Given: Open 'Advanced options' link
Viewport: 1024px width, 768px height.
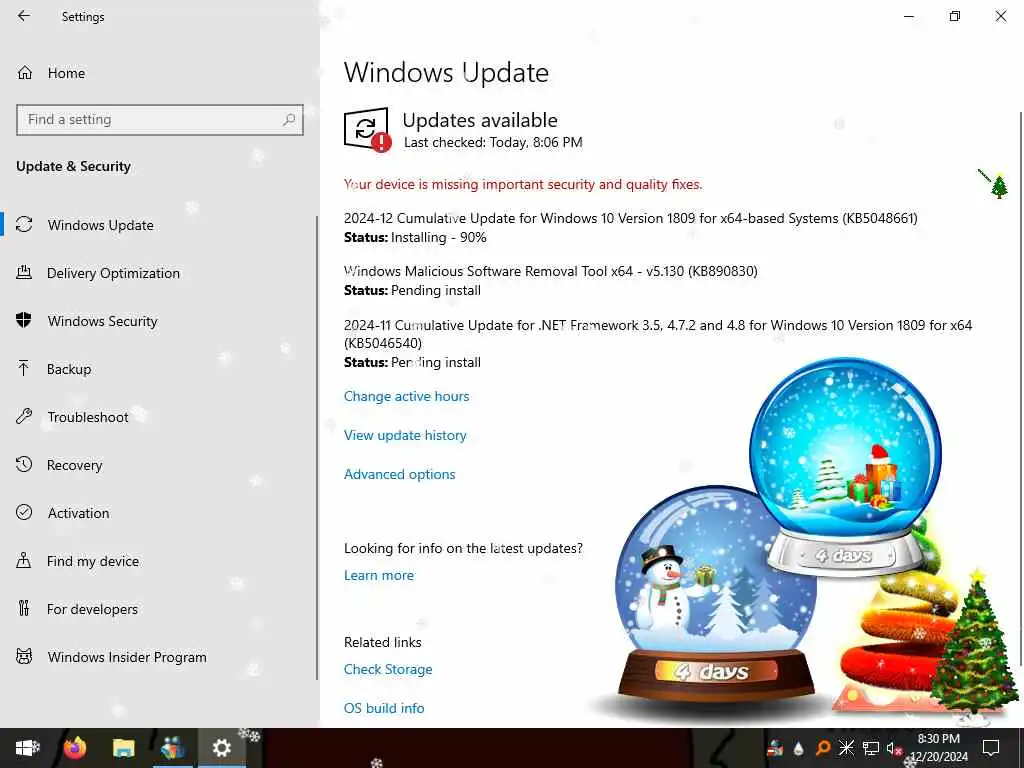Looking at the screenshot, I should (x=399, y=475).
